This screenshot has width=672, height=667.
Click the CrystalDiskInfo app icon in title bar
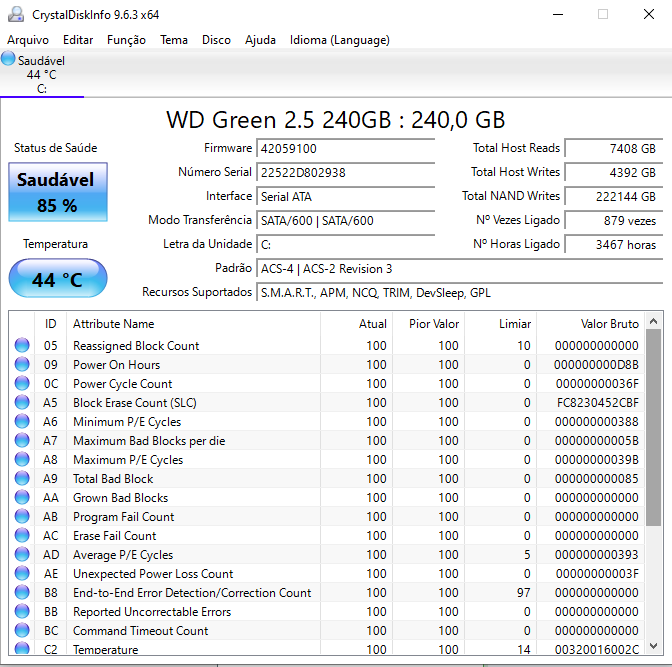[16, 14]
